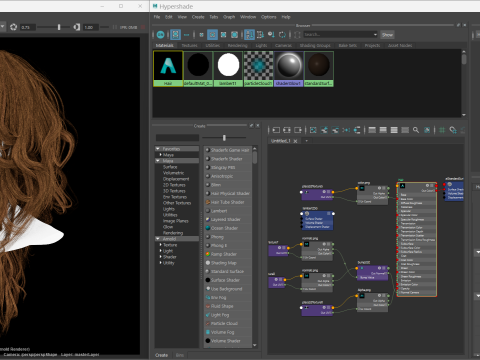Click the round teal icon starting Browser toolbar
The width and height of the screenshot is (480, 360).
coord(160,35)
